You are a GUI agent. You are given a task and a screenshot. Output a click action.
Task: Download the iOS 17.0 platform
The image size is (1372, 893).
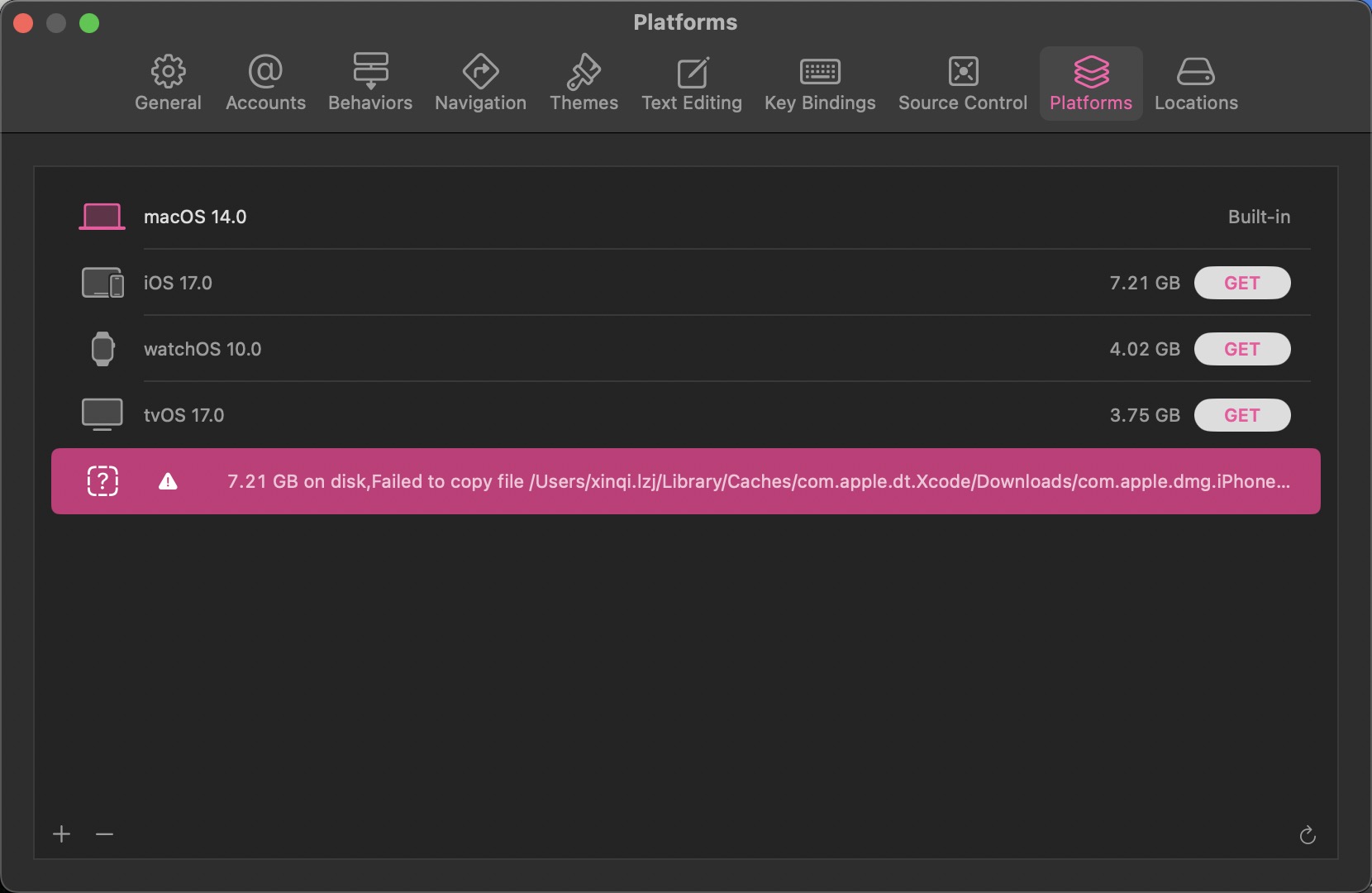click(1241, 283)
